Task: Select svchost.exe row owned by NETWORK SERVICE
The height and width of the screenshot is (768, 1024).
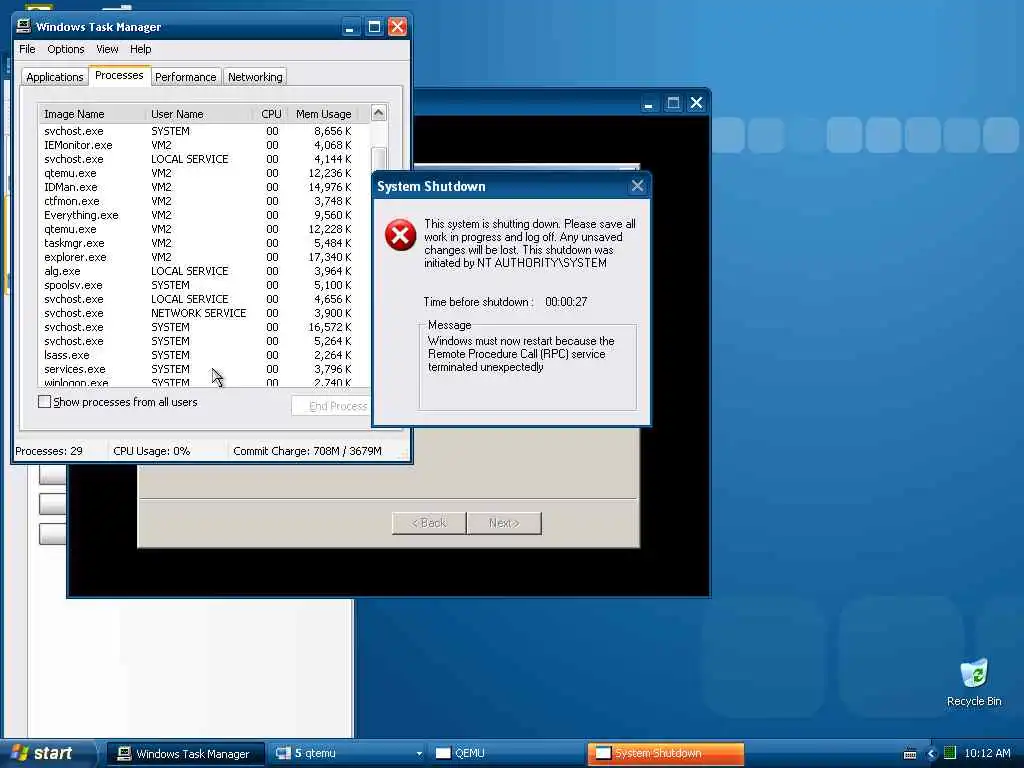Action: click(204, 313)
